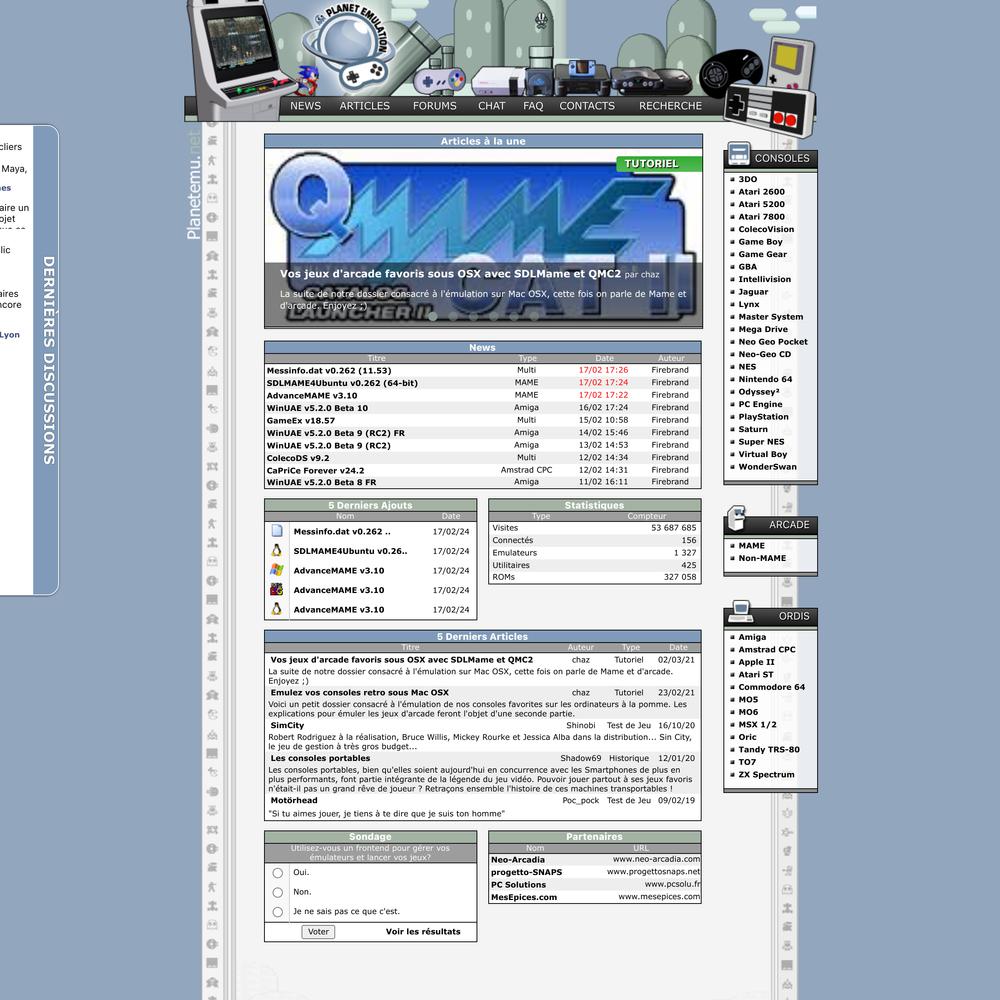Open the progetto-SNAPS partner link

coord(527,872)
